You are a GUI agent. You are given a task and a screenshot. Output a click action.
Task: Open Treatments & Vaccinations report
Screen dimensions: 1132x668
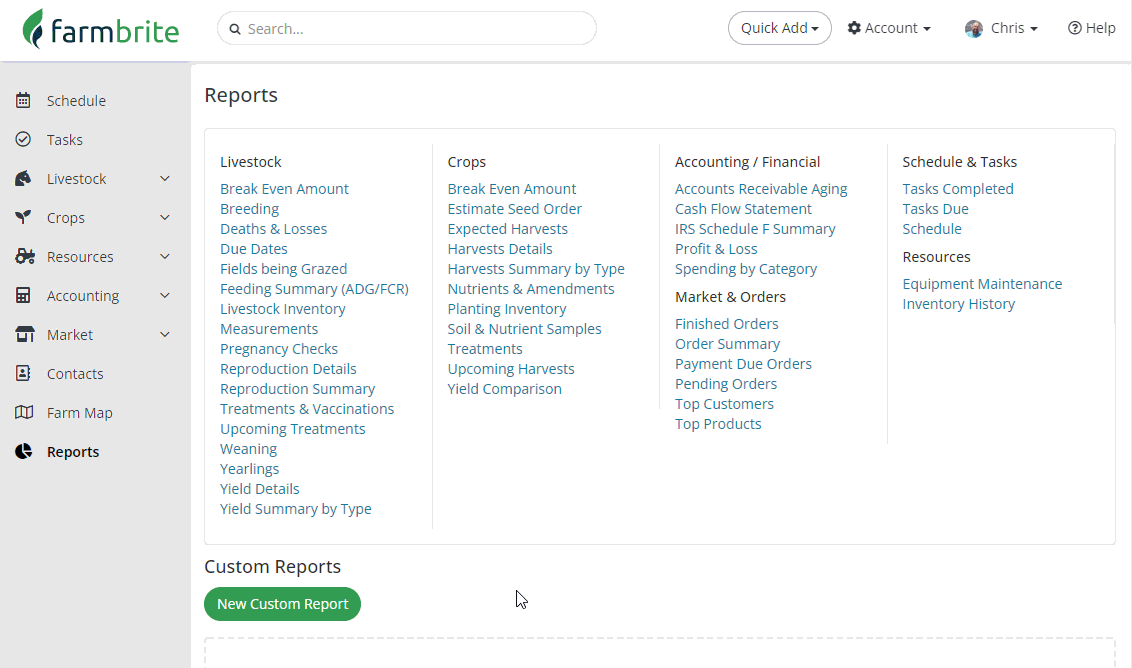(307, 409)
